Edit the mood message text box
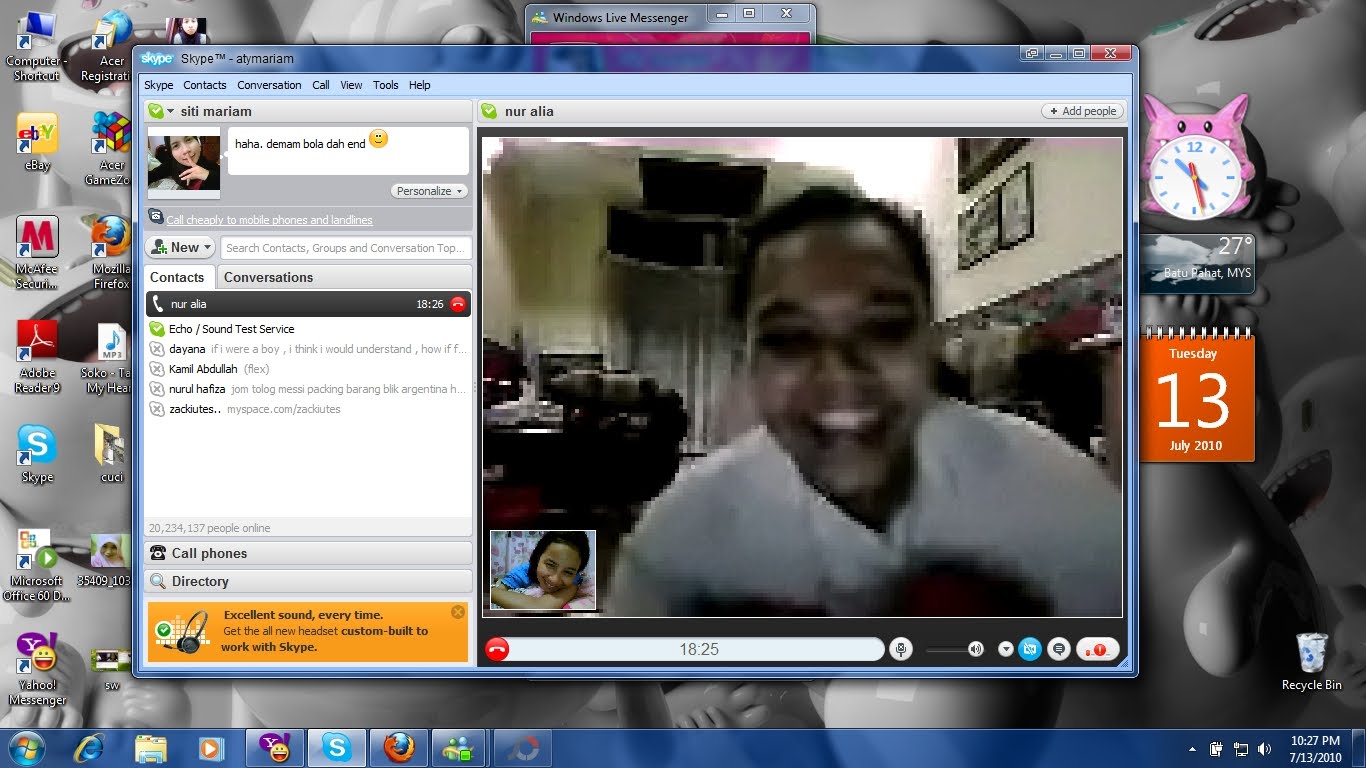This screenshot has width=1366, height=768. [348, 151]
